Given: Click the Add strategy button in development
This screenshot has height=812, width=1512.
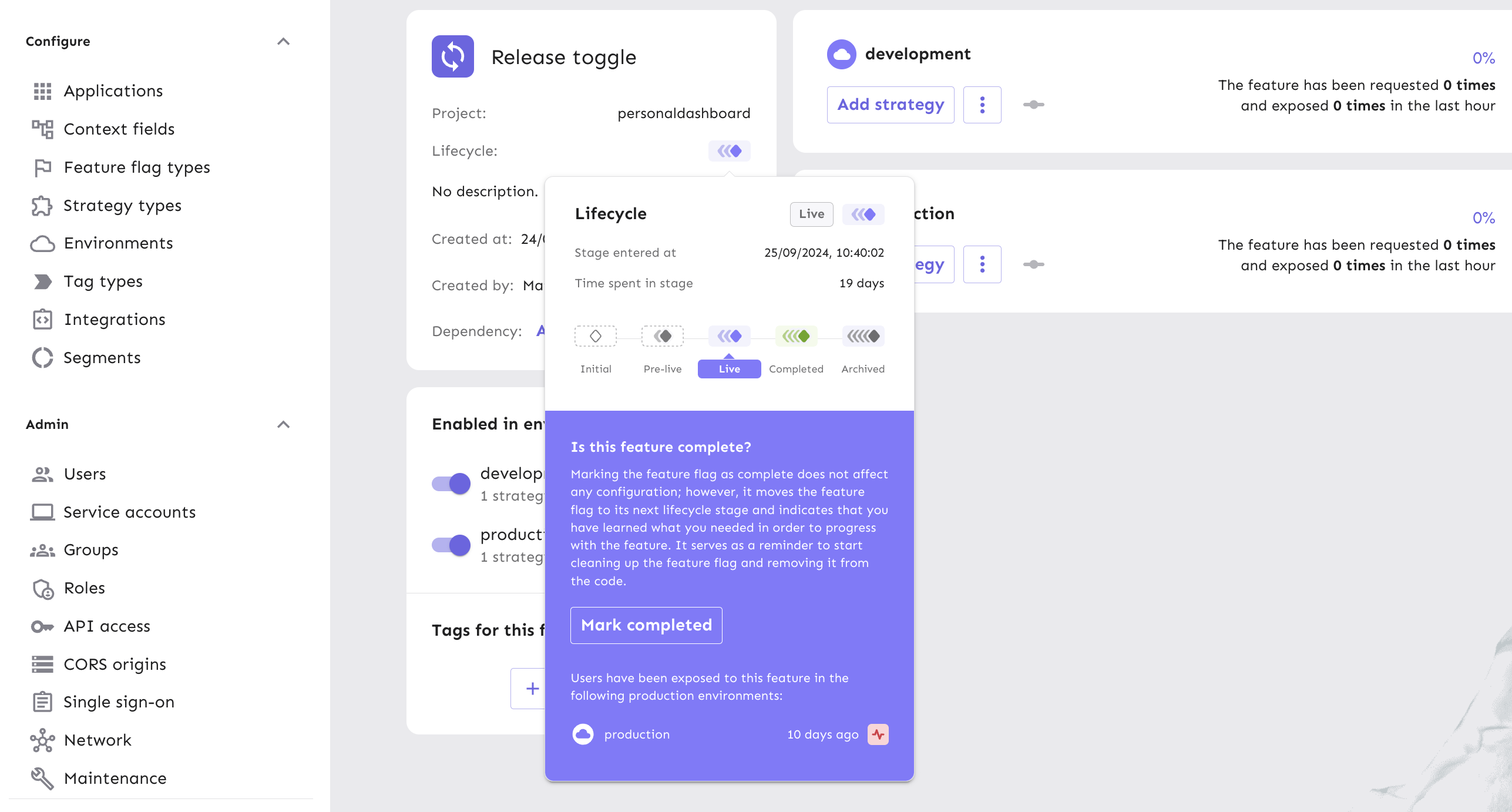Looking at the screenshot, I should [x=890, y=104].
